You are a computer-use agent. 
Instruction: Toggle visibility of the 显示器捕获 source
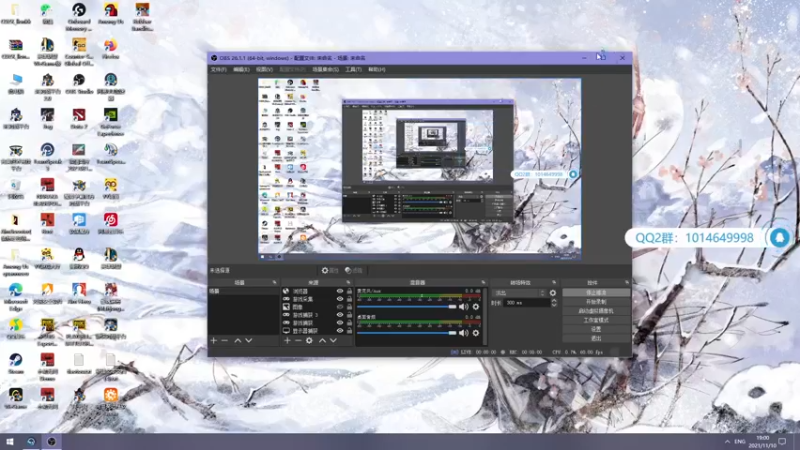(x=340, y=331)
